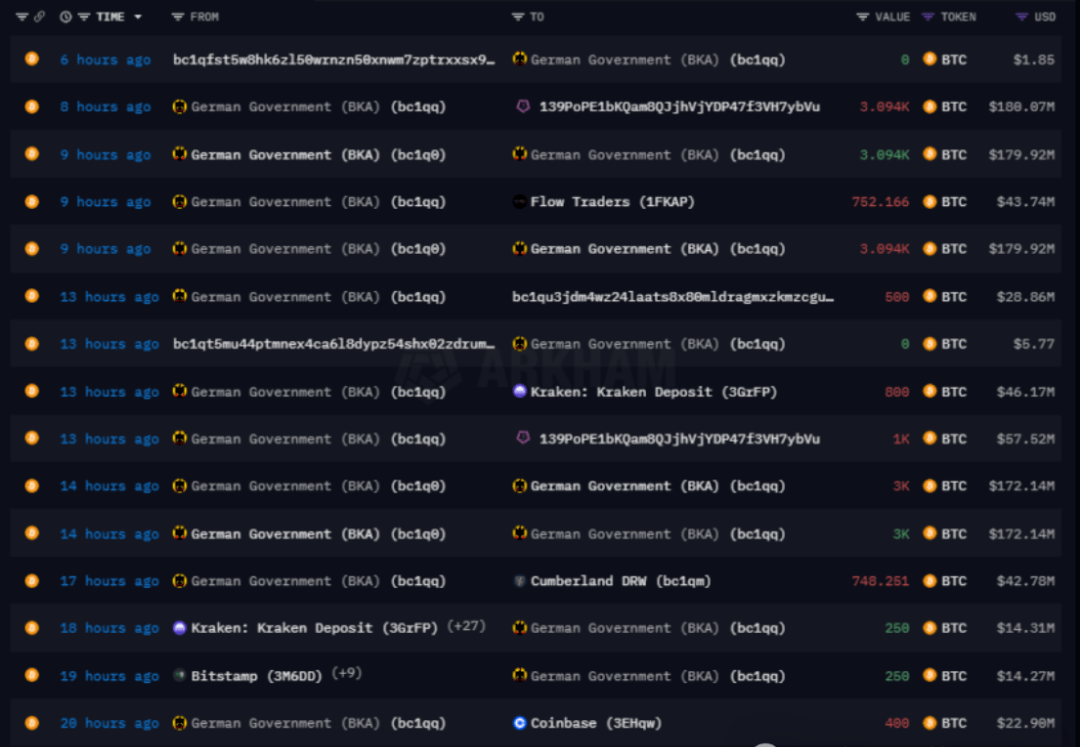Image resolution: width=1080 pixels, height=747 pixels.
Task: Open Cumberland DRW (bc1qm) recipient
Action: (621, 581)
